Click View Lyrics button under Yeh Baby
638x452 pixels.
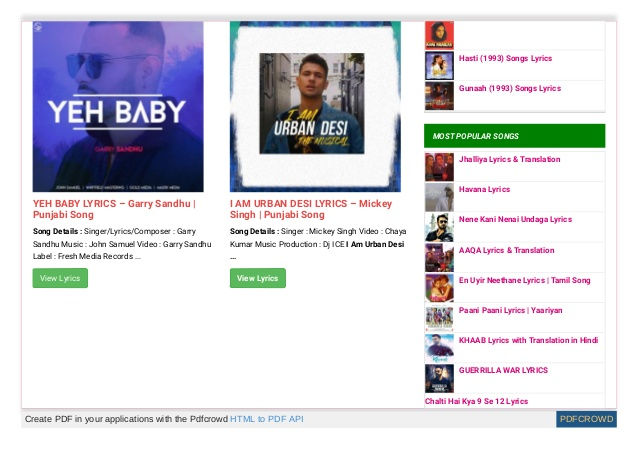[x=60, y=278]
